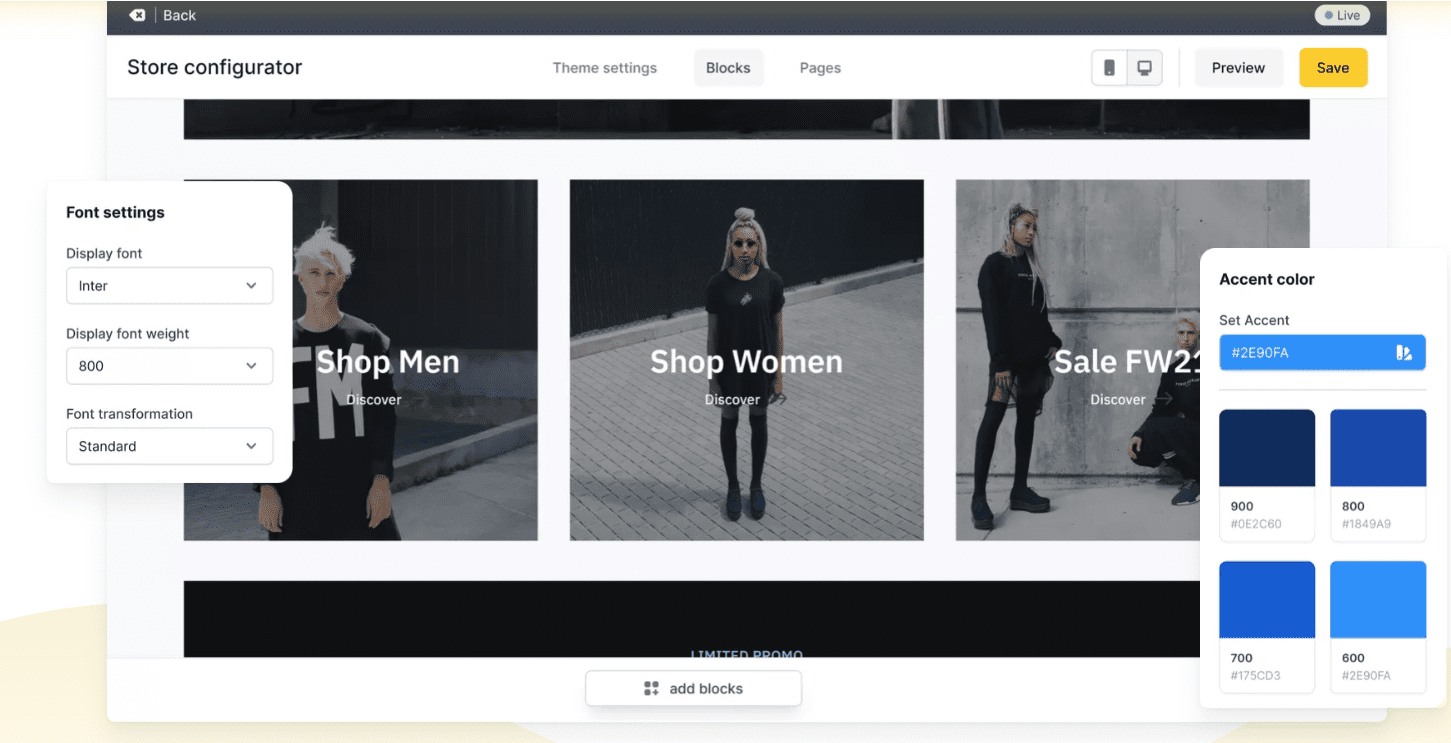Click the color fill icon in accent field
The width and height of the screenshot is (1451, 743).
[x=1404, y=353]
